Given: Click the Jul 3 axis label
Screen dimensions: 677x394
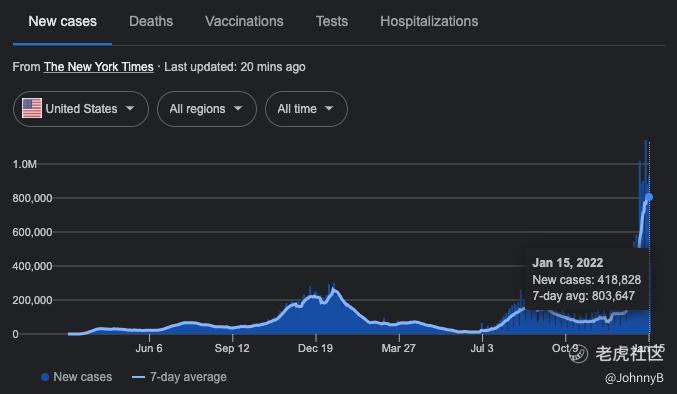Looking at the screenshot, I should (482, 348).
